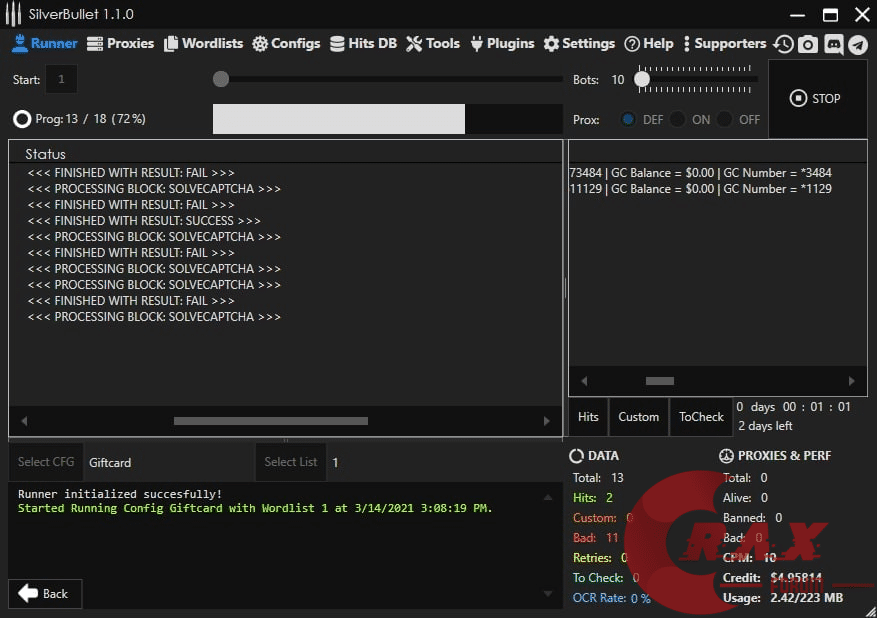Select the DEF proxy mode radio button

pos(628,119)
